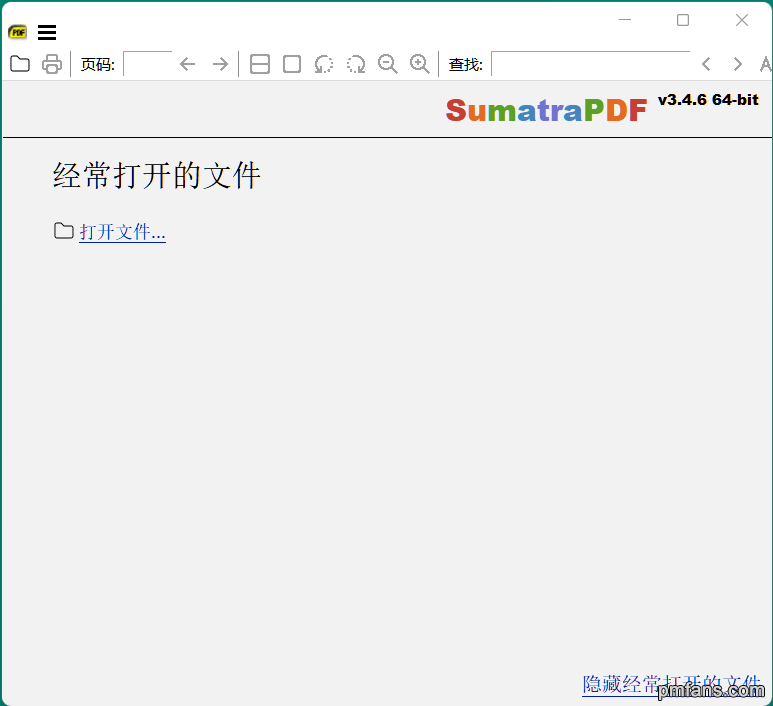Click the zoom out magnifier

[388, 64]
